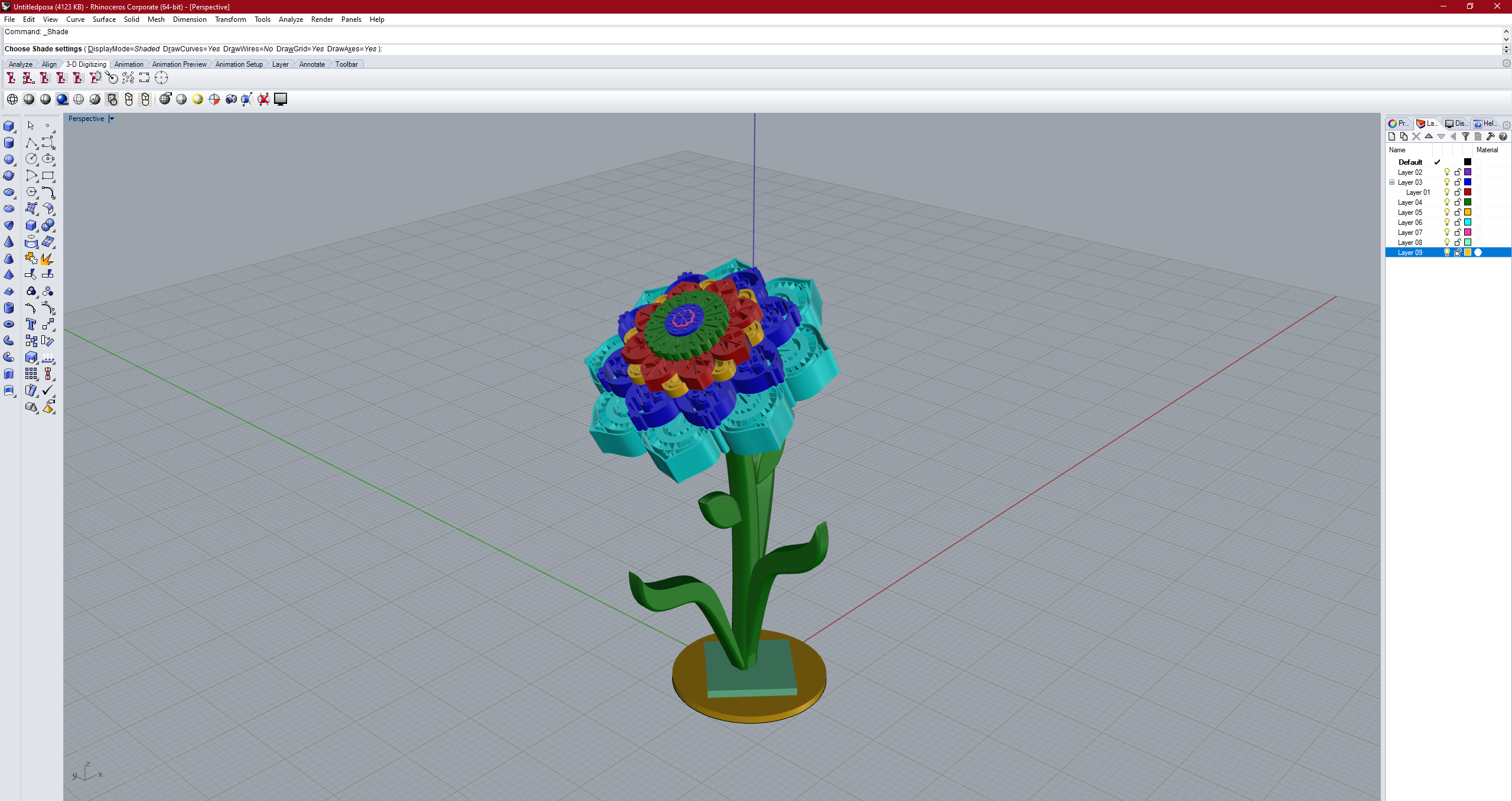The width and height of the screenshot is (1512, 801).
Task: Open the Transform menu
Action: click(230, 19)
